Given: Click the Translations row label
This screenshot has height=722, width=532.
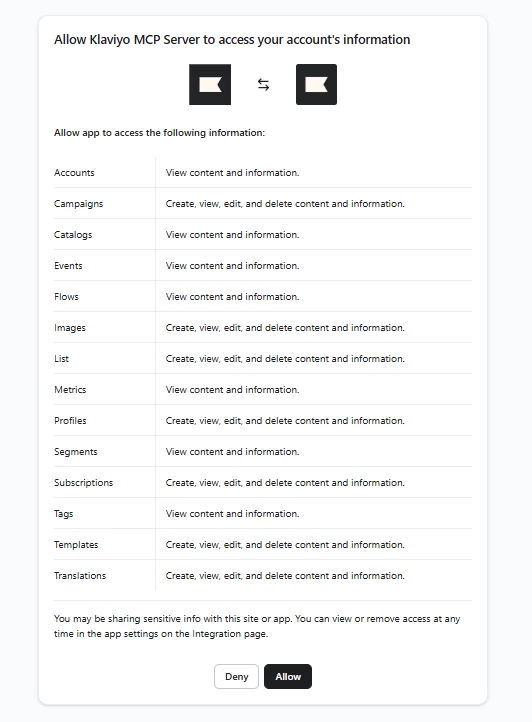Looking at the screenshot, I should coord(80,576).
